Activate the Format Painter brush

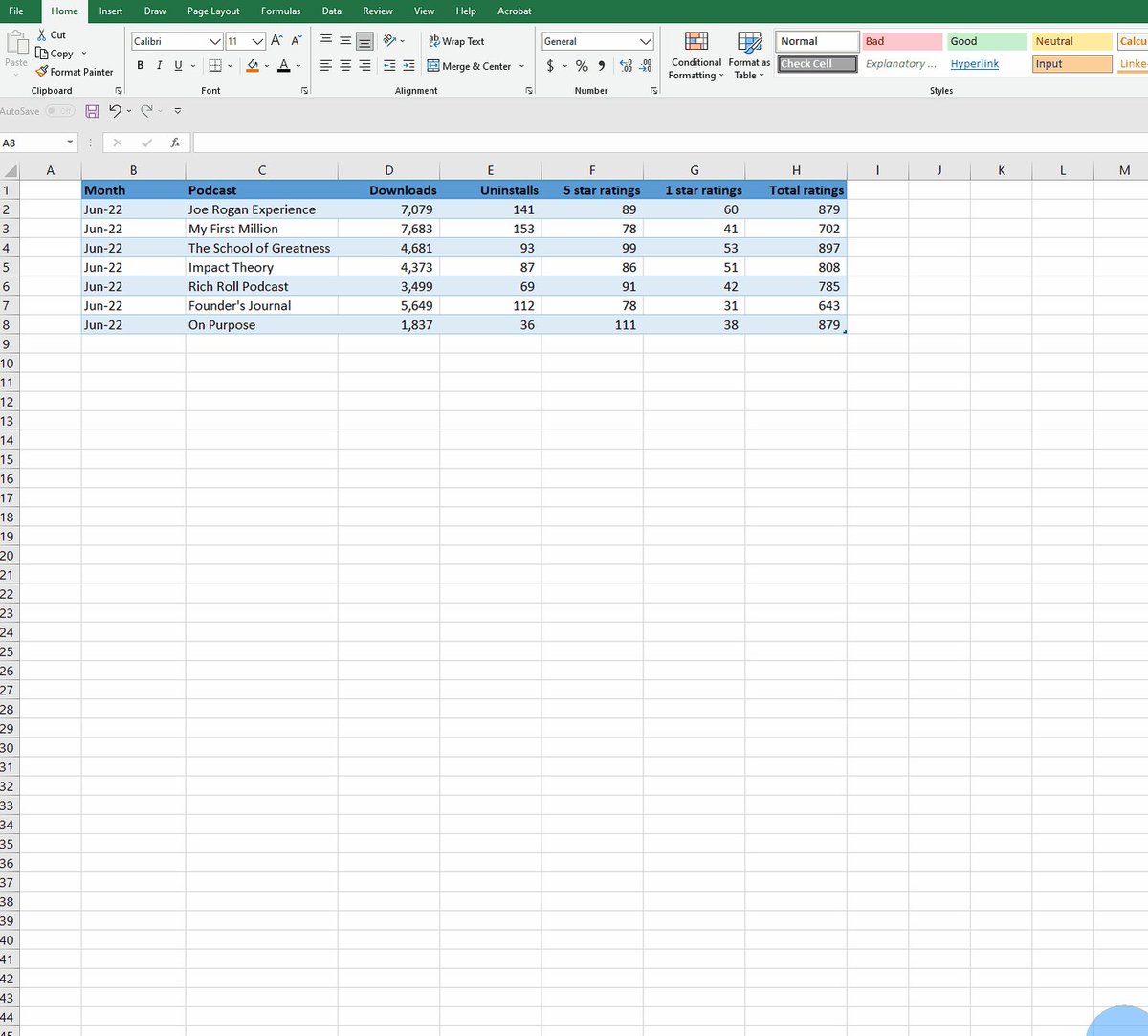click(42, 72)
